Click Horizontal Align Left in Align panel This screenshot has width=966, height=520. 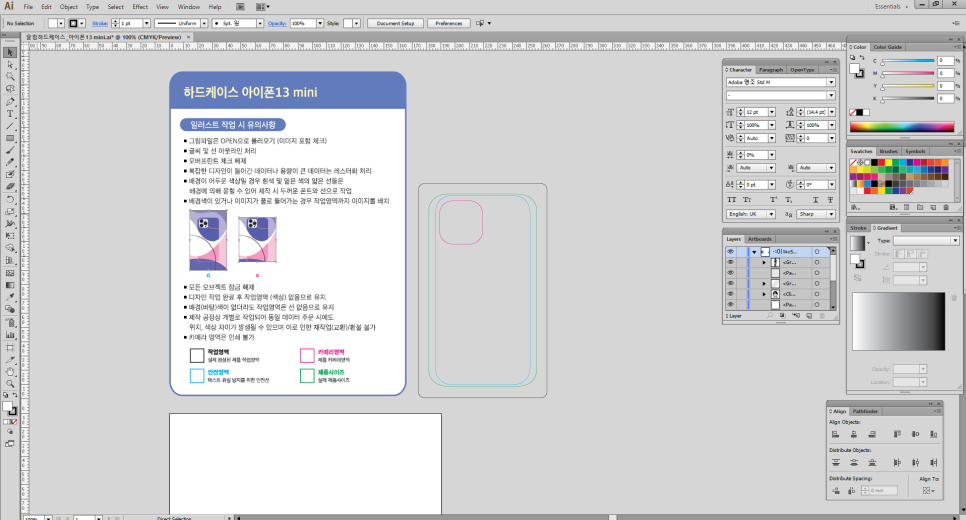pyautogui.click(x=835, y=434)
